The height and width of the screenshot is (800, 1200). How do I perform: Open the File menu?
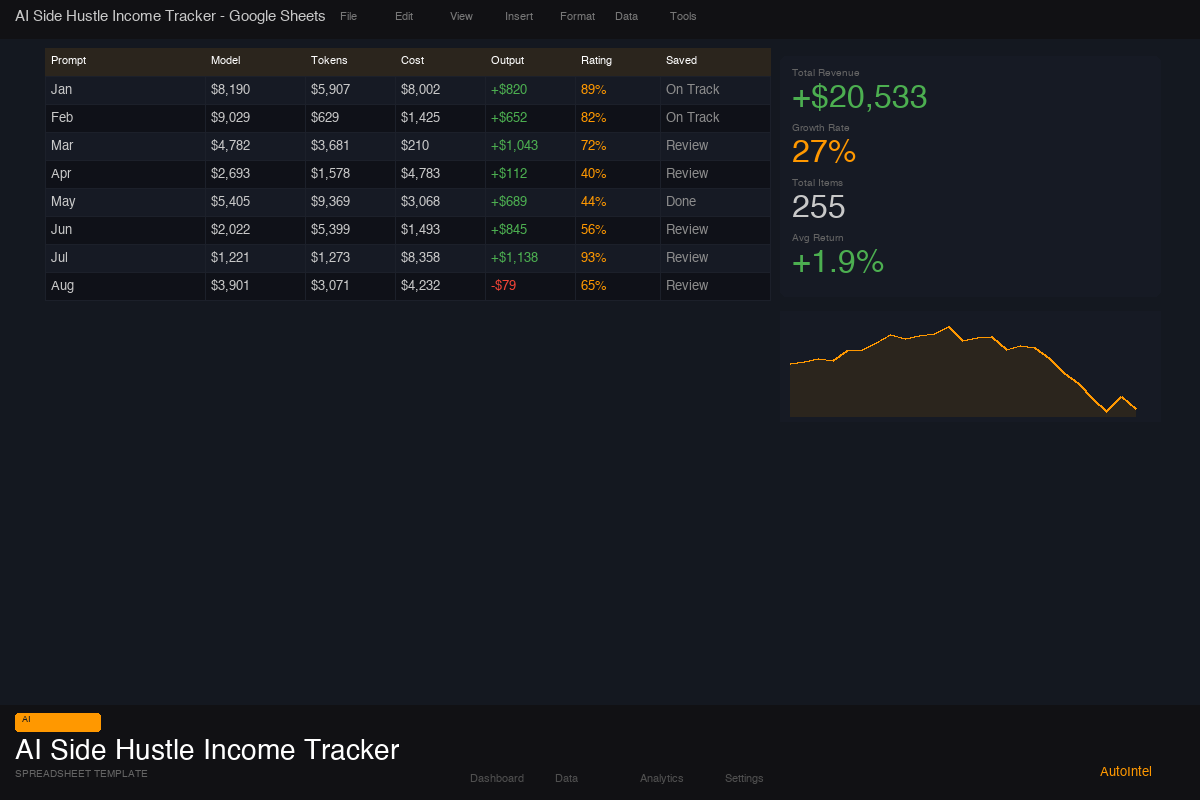[x=348, y=16]
